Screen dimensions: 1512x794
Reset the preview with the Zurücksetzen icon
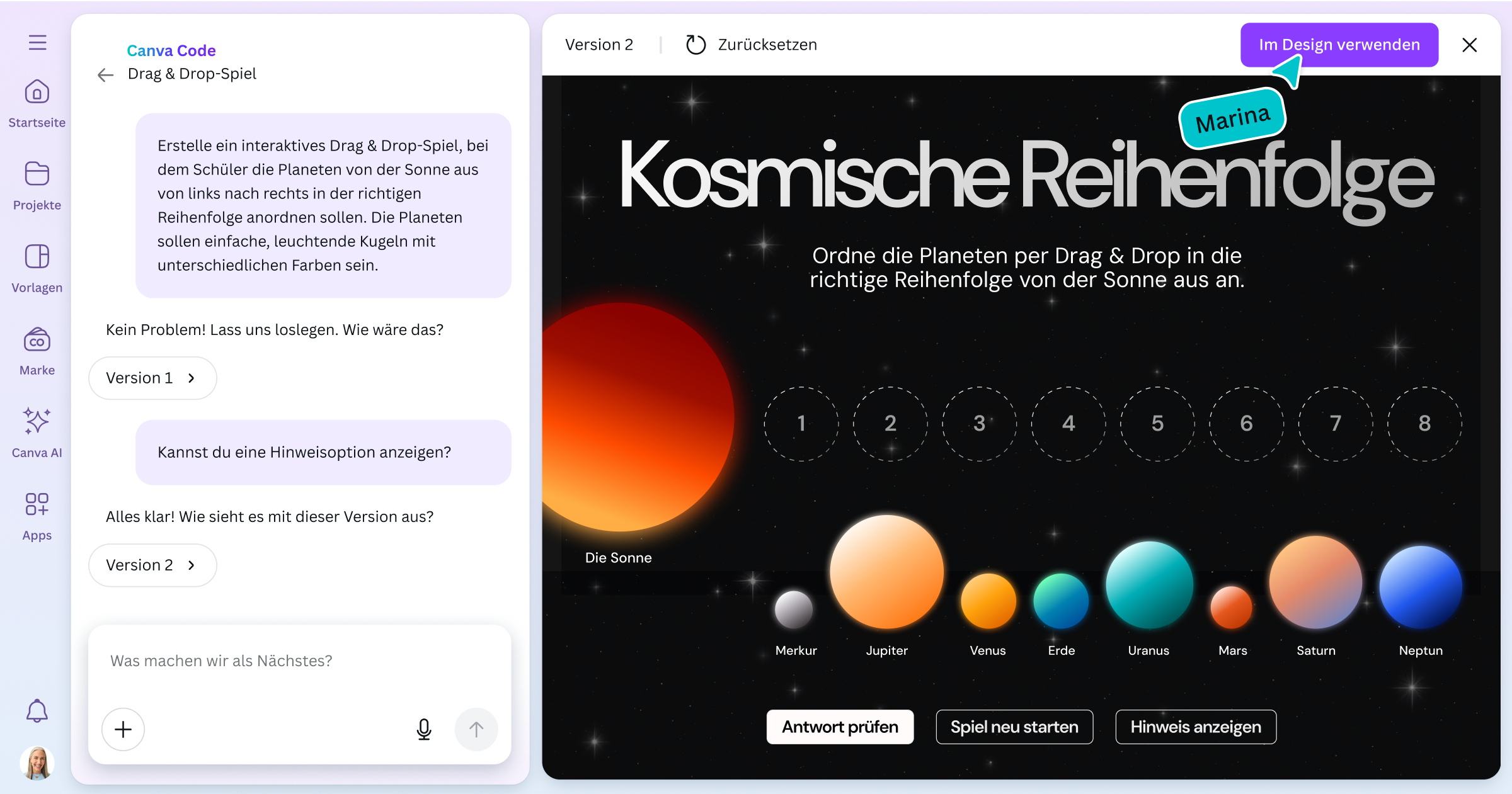click(696, 44)
